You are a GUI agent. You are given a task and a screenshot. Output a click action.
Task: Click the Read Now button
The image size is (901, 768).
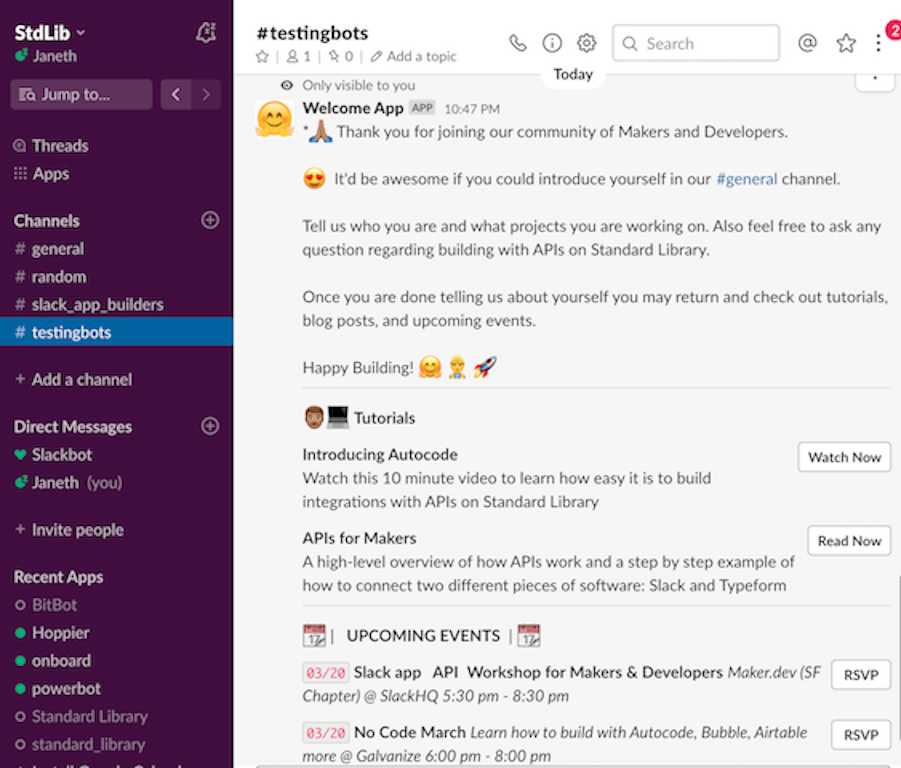849,541
